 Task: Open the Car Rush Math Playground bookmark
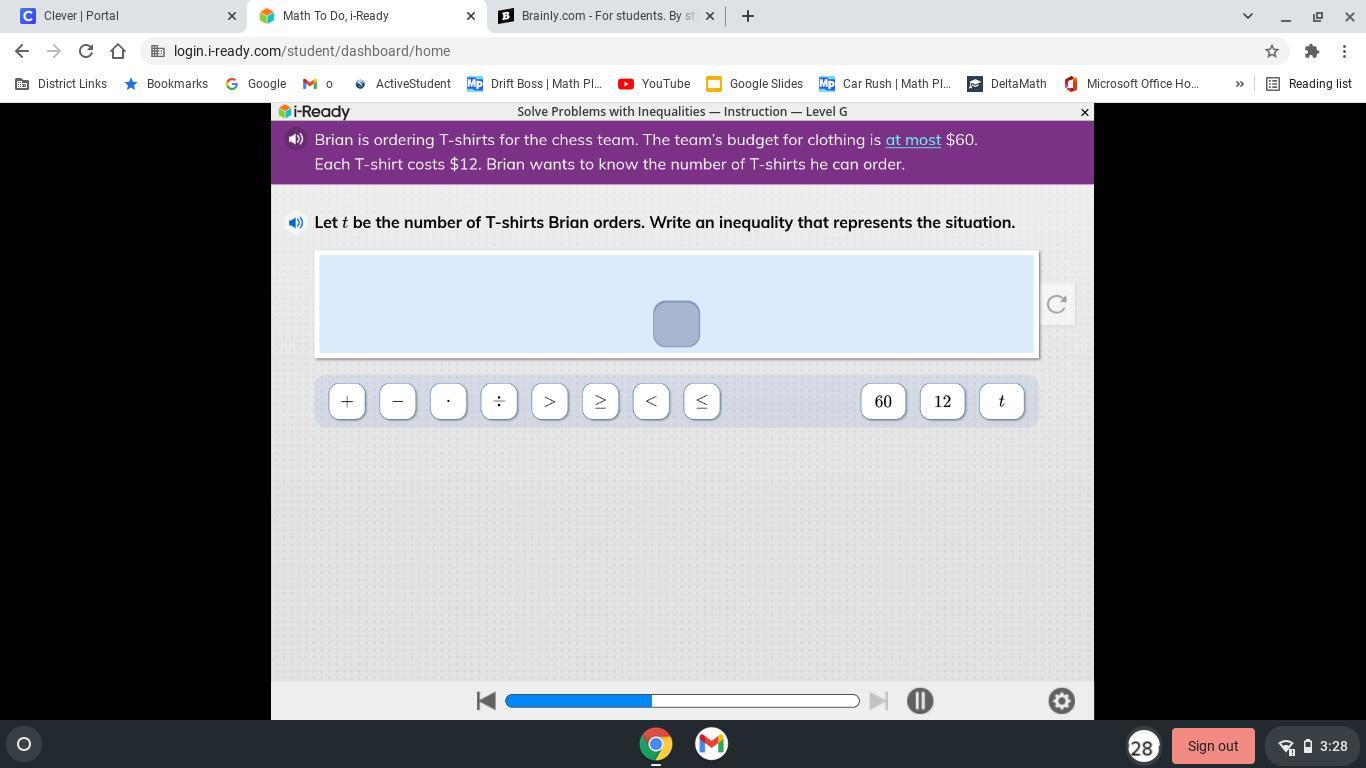pyautogui.click(x=885, y=84)
